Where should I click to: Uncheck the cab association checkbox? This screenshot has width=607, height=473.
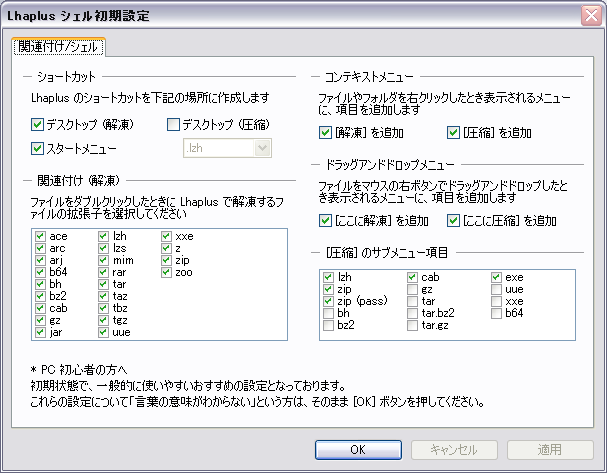click(40, 308)
